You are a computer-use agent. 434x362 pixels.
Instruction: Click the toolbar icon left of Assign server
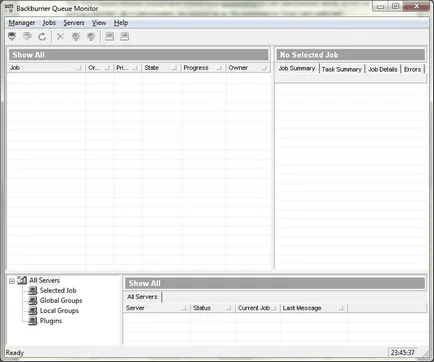91,37
